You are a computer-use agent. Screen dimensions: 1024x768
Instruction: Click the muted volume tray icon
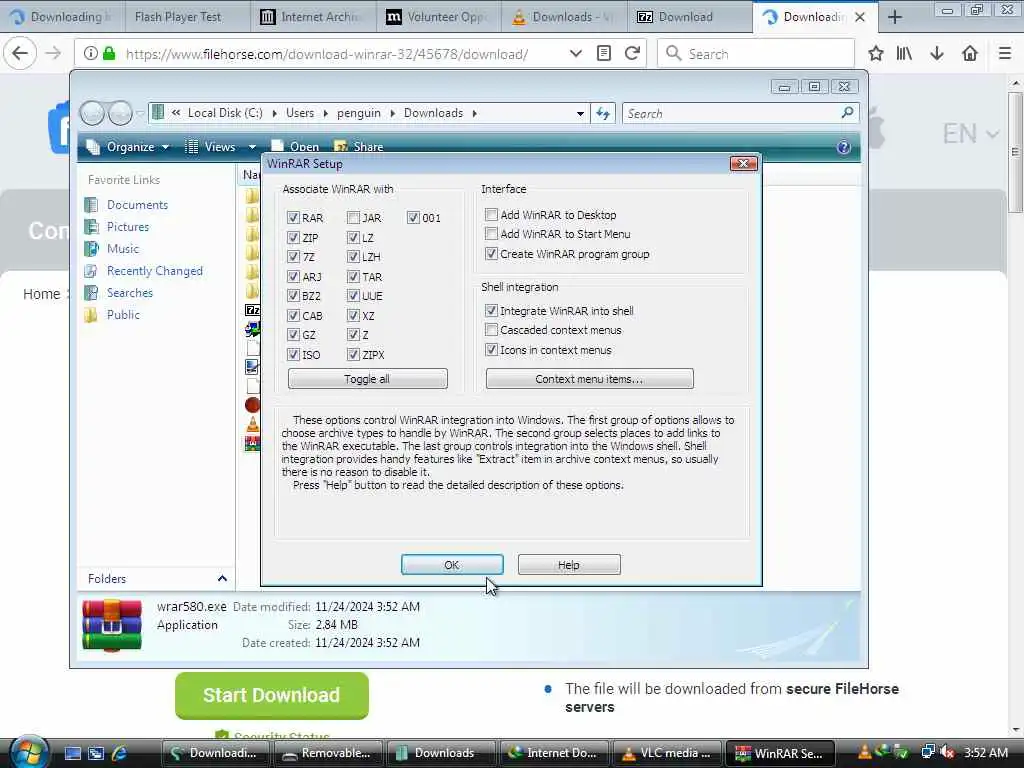pyautogui.click(x=948, y=753)
